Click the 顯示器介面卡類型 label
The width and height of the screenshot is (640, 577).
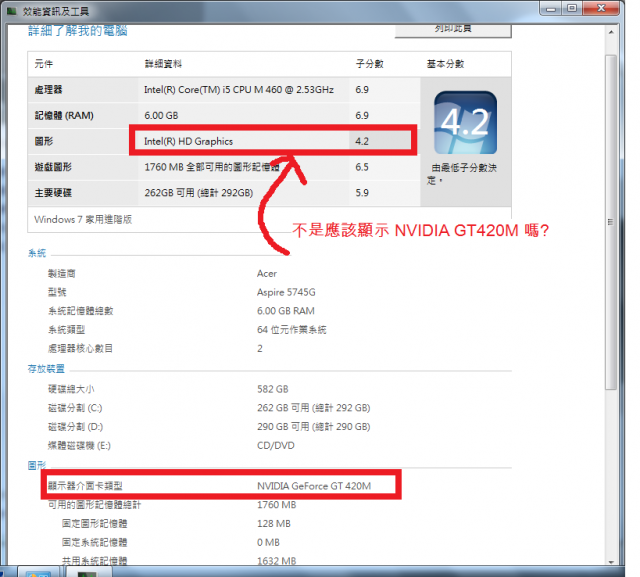click(x=85, y=486)
